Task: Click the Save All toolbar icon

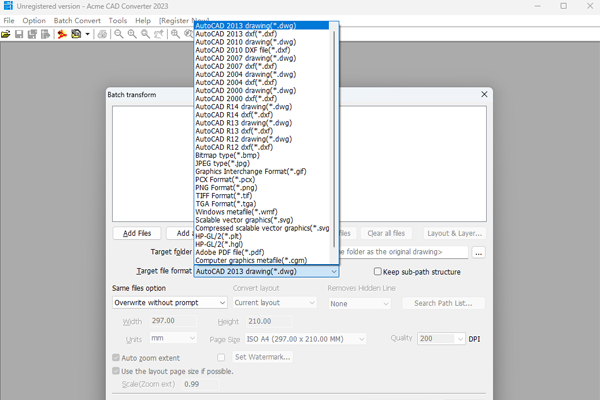Action: tap(32, 34)
